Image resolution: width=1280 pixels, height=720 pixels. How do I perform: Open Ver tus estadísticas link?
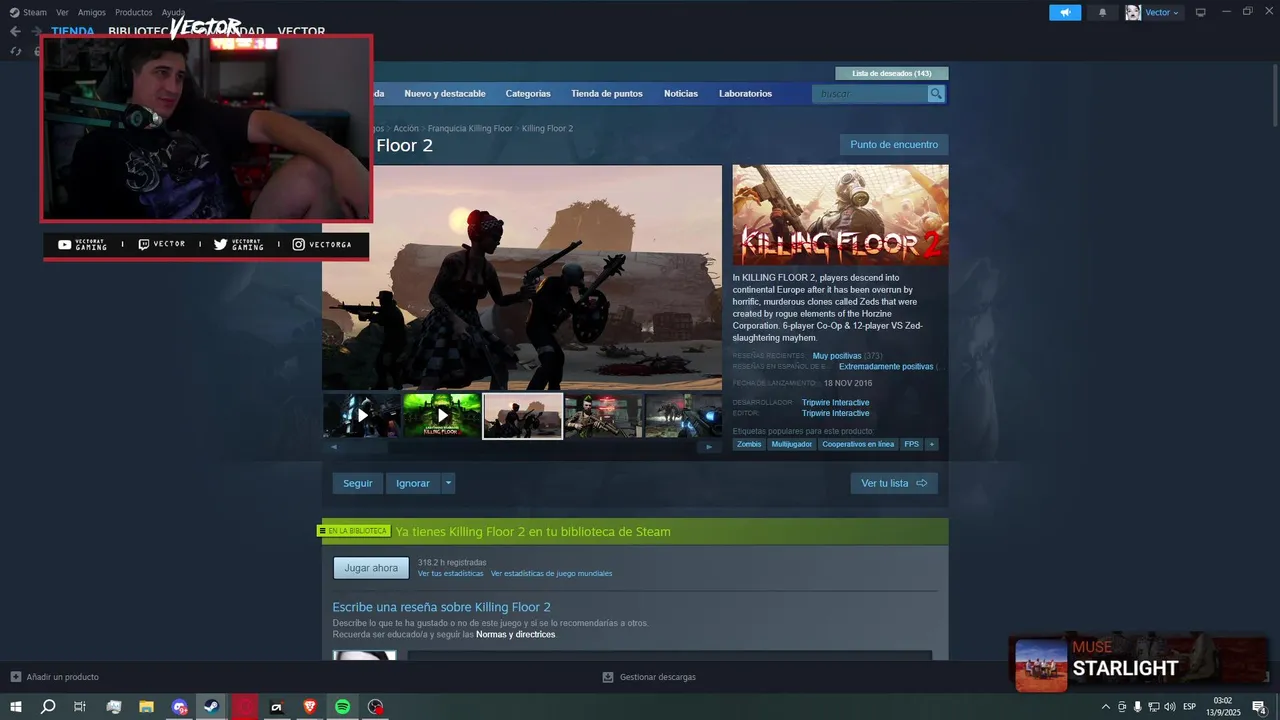(450, 574)
